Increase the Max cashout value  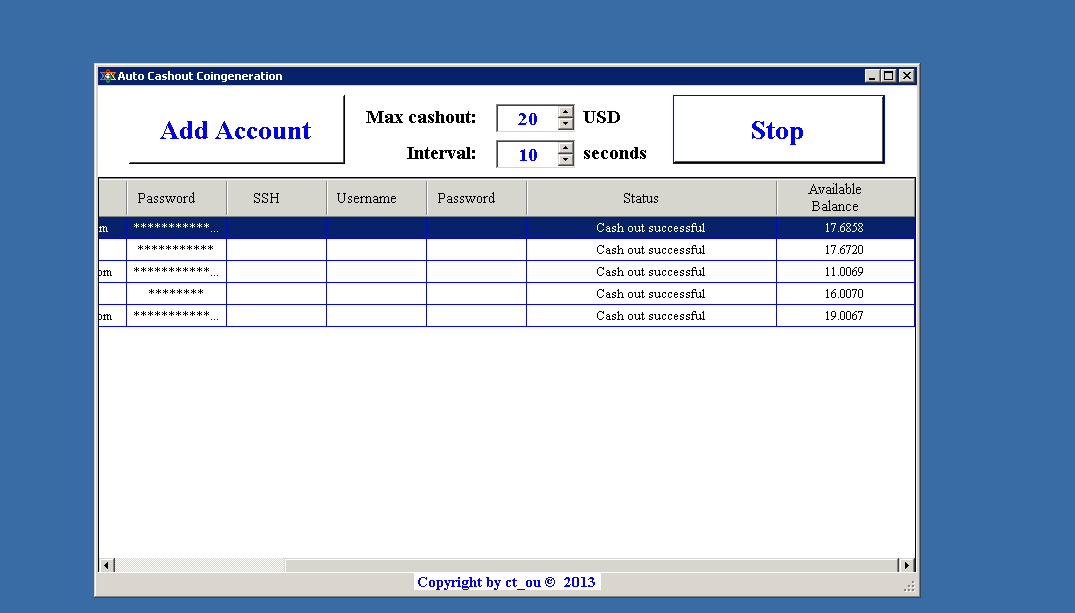coord(566,112)
